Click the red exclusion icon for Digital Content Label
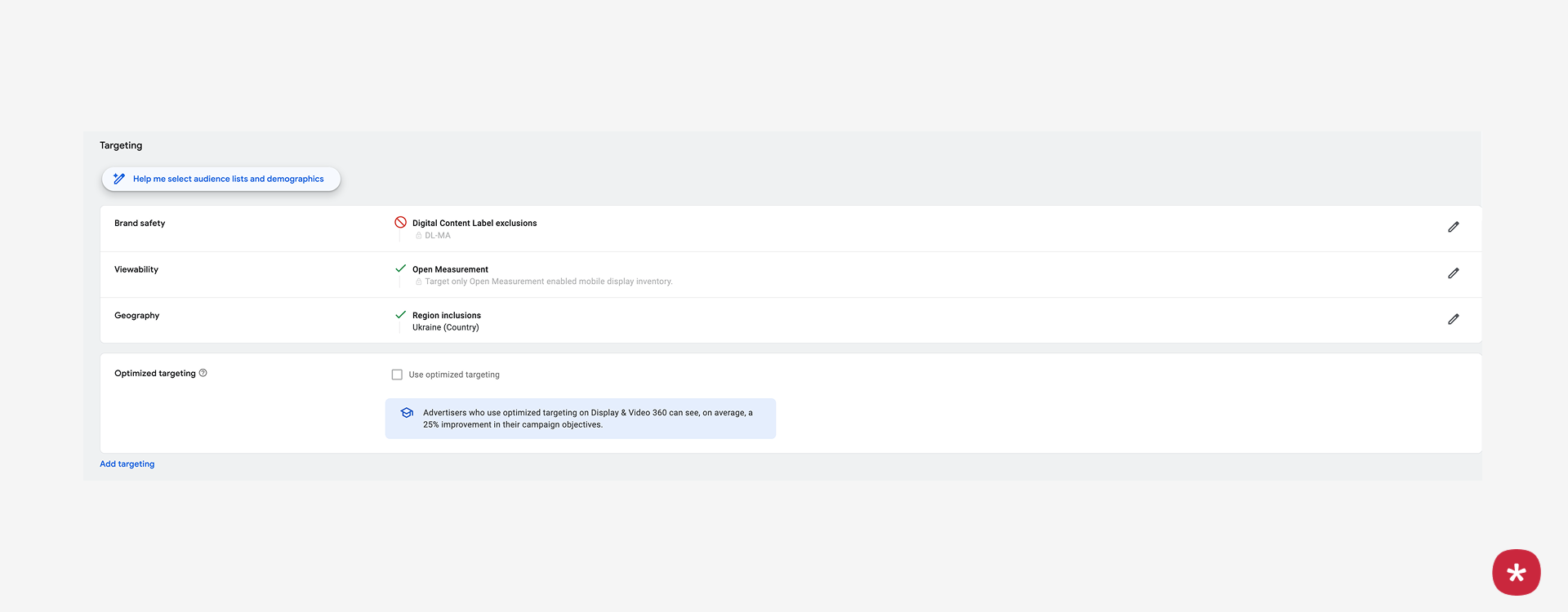The height and width of the screenshot is (612, 1568). pos(400,222)
